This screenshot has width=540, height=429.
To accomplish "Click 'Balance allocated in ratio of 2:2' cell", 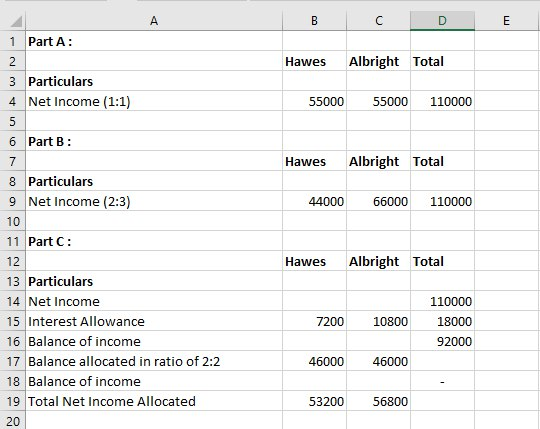I will pyautogui.click(x=154, y=361).
